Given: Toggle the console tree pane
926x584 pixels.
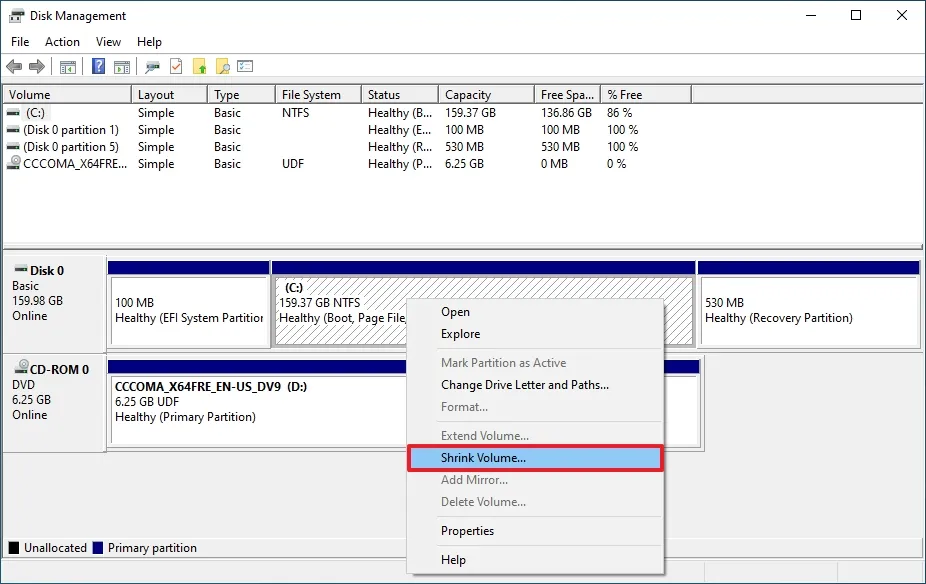Looking at the screenshot, I should click(67, 66).
